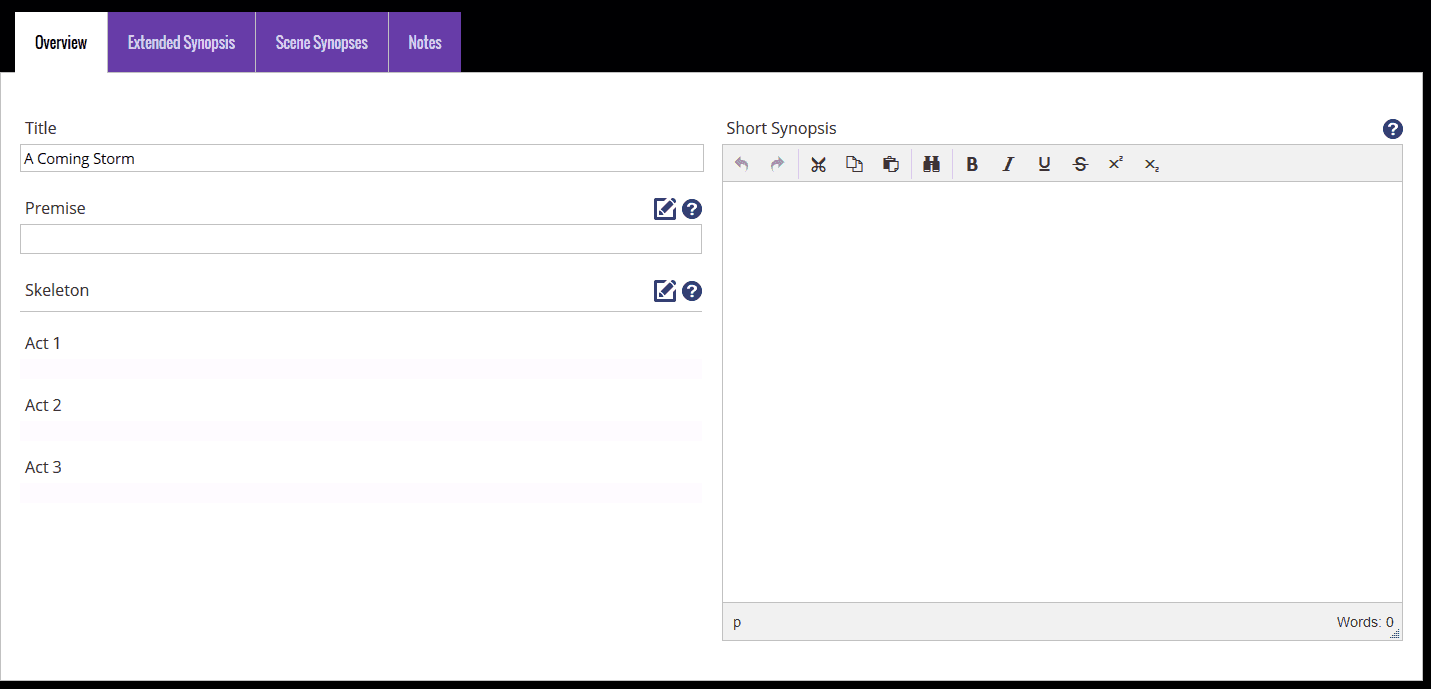Click the Cut scissors icon

[818, 164]
